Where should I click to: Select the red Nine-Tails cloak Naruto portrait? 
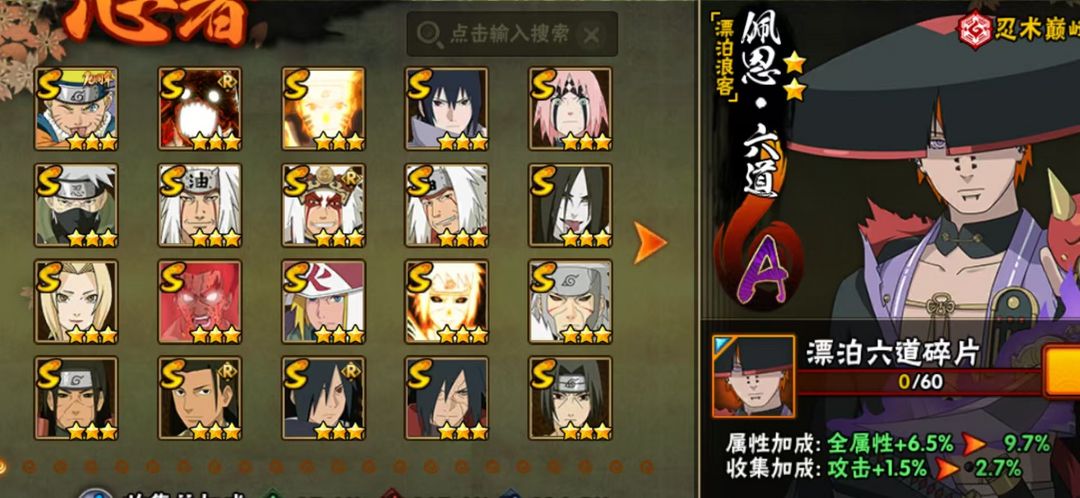[x=200, y=108]
